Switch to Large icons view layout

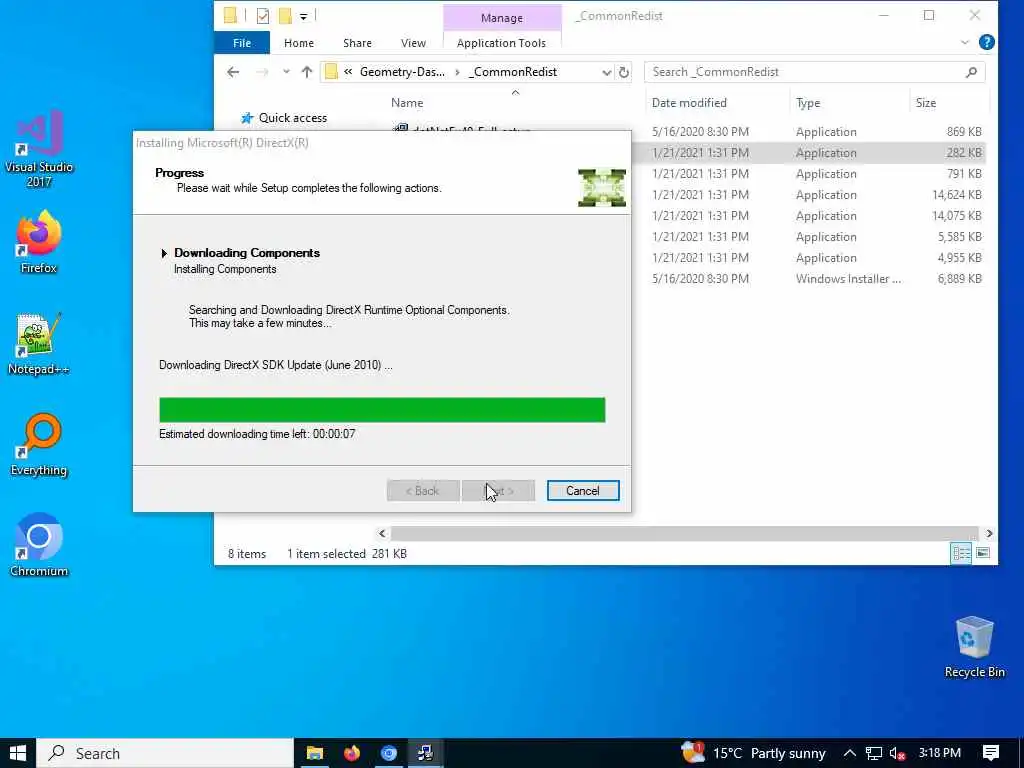pos(982,553)
